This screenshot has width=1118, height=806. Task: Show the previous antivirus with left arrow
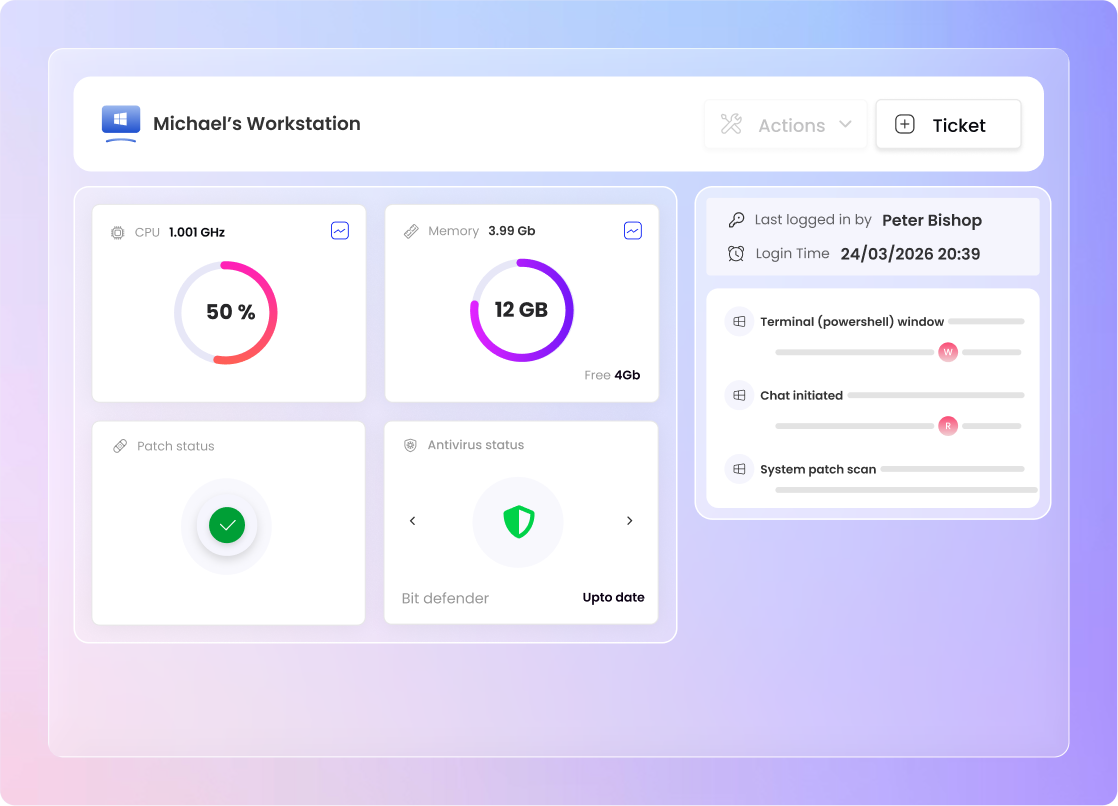[412, 521]
